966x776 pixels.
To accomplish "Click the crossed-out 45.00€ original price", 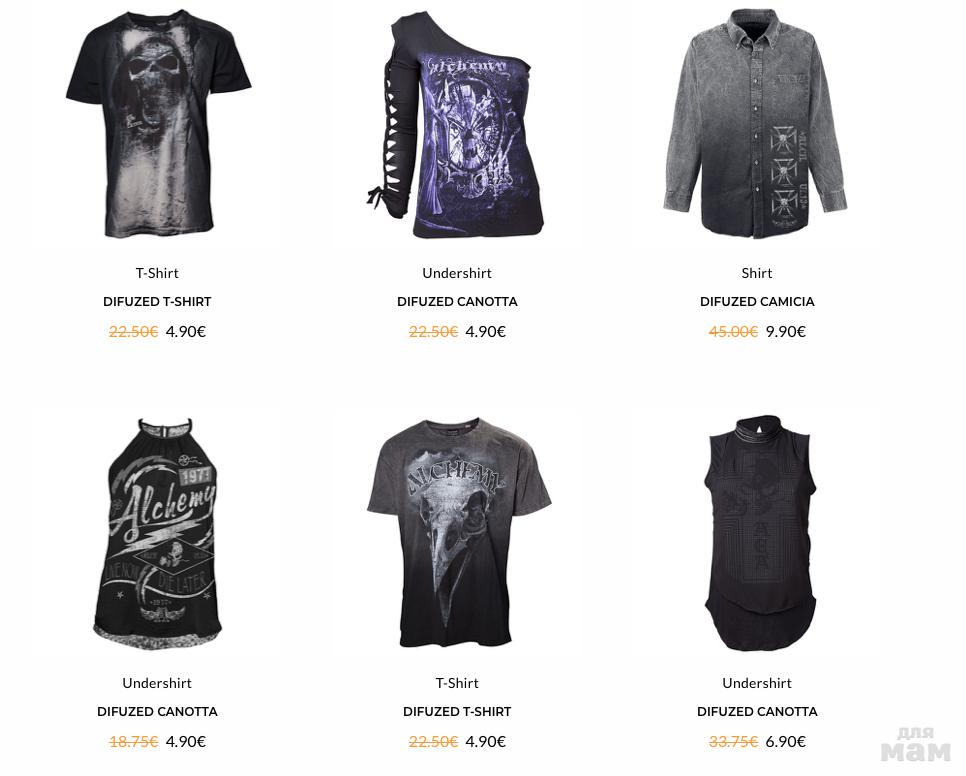I will point(733,331).
